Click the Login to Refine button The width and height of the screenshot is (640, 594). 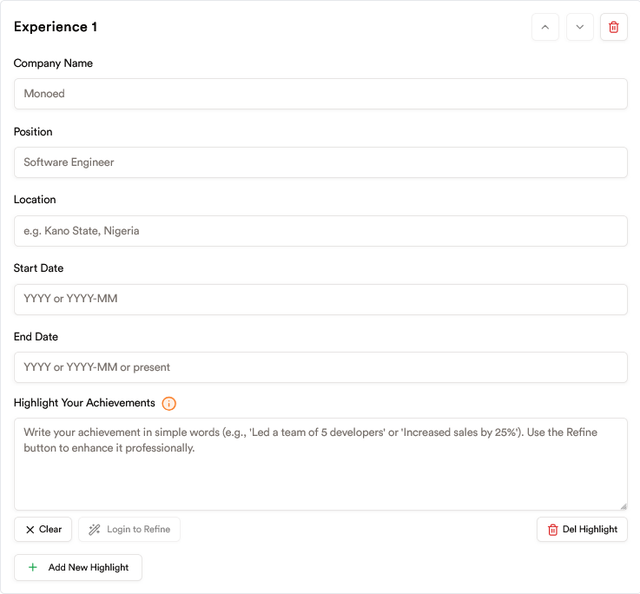point(129,529)
